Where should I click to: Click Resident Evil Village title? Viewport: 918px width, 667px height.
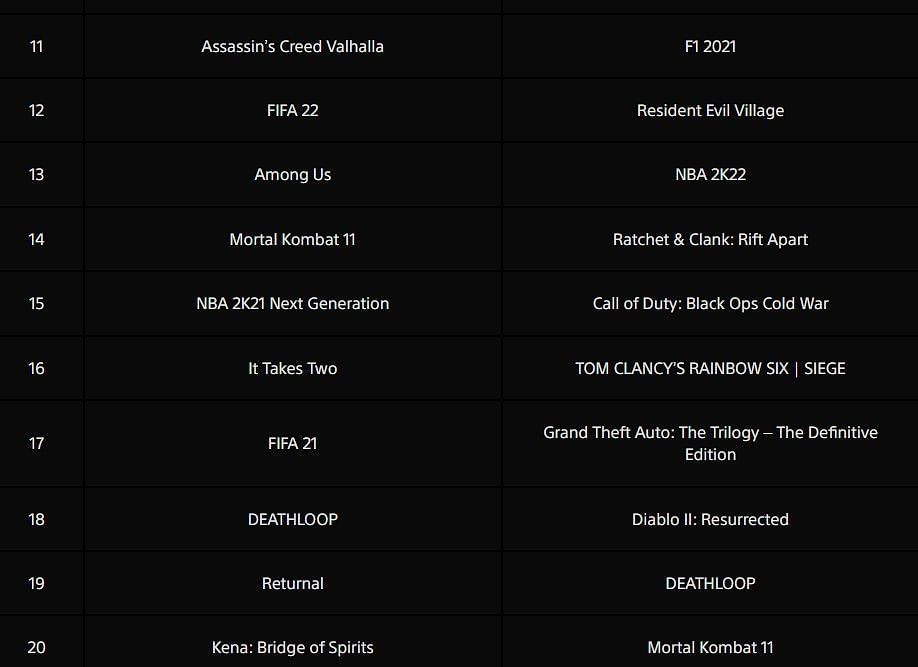[x=710, y=110]
